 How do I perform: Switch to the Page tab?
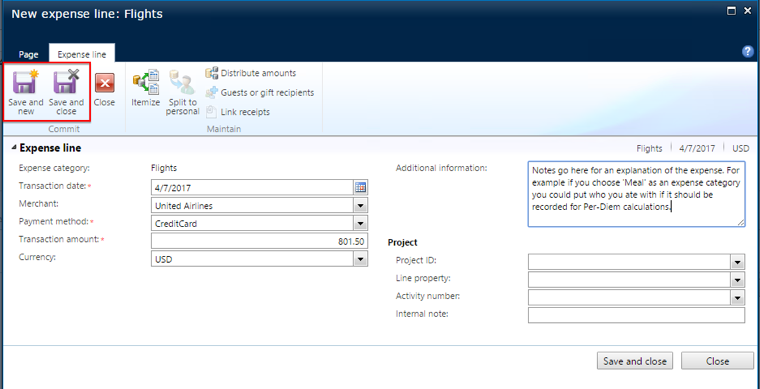coord(28,55)
